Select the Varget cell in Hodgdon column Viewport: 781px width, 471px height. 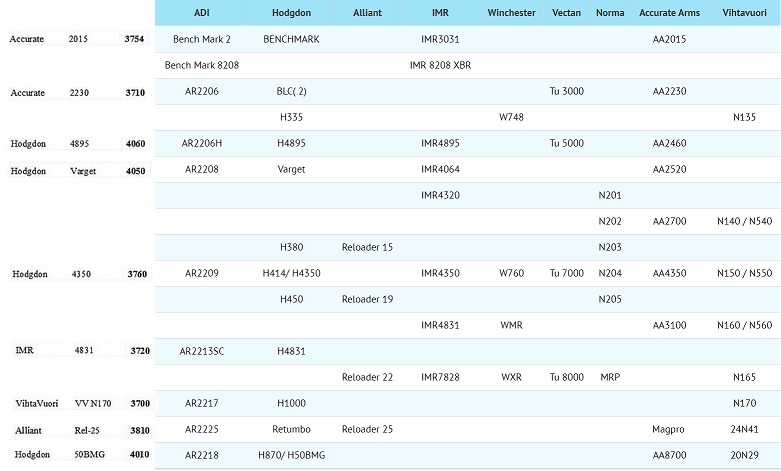click(x=291, y=169)
